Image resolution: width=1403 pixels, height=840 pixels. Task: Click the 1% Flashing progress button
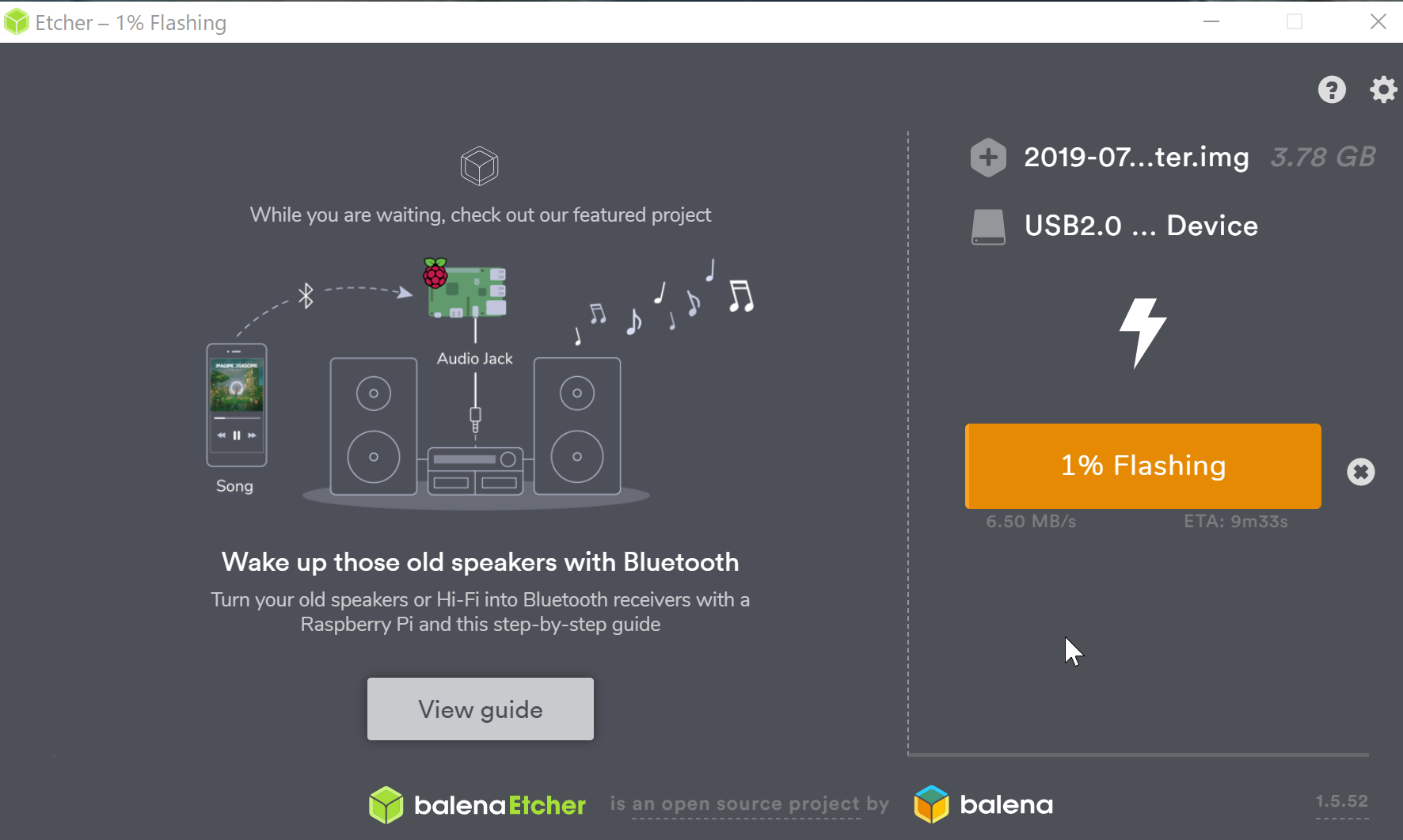point(1143,466)
